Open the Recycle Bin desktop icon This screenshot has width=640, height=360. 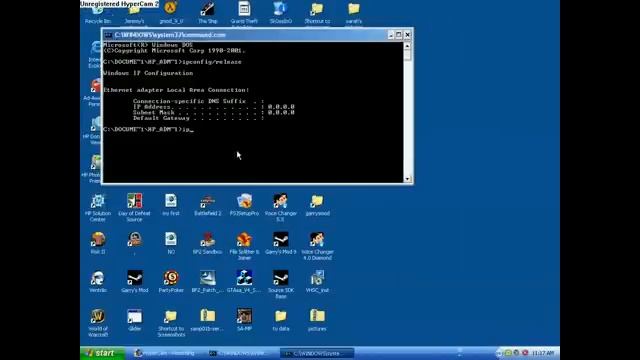pos(98,13)
